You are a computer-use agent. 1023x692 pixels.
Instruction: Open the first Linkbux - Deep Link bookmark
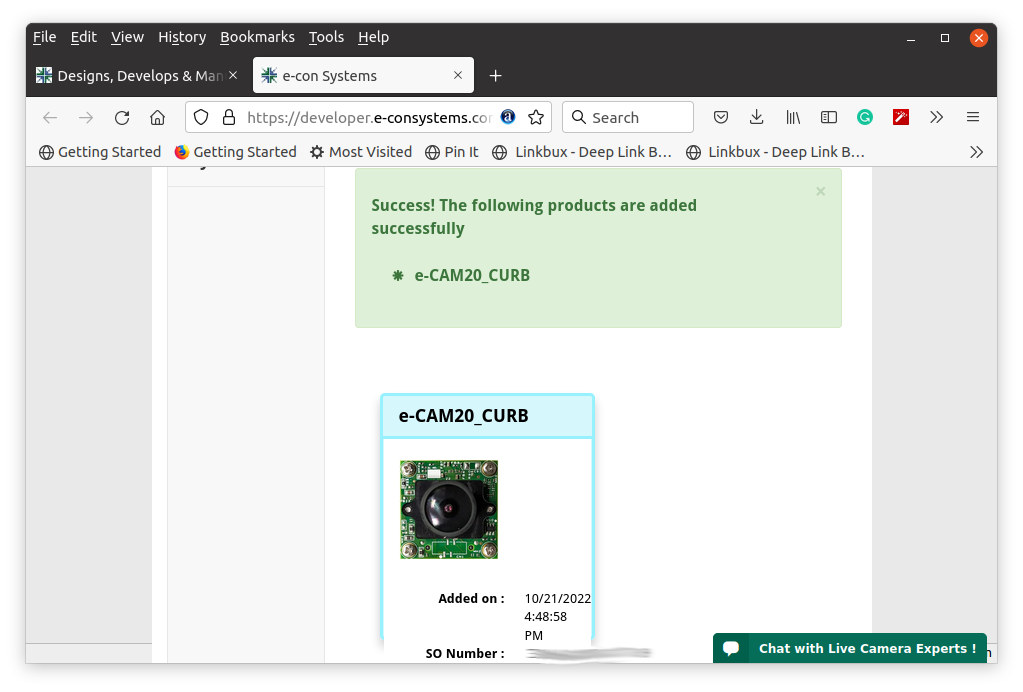pyautogui.click(x=582, y=152)
